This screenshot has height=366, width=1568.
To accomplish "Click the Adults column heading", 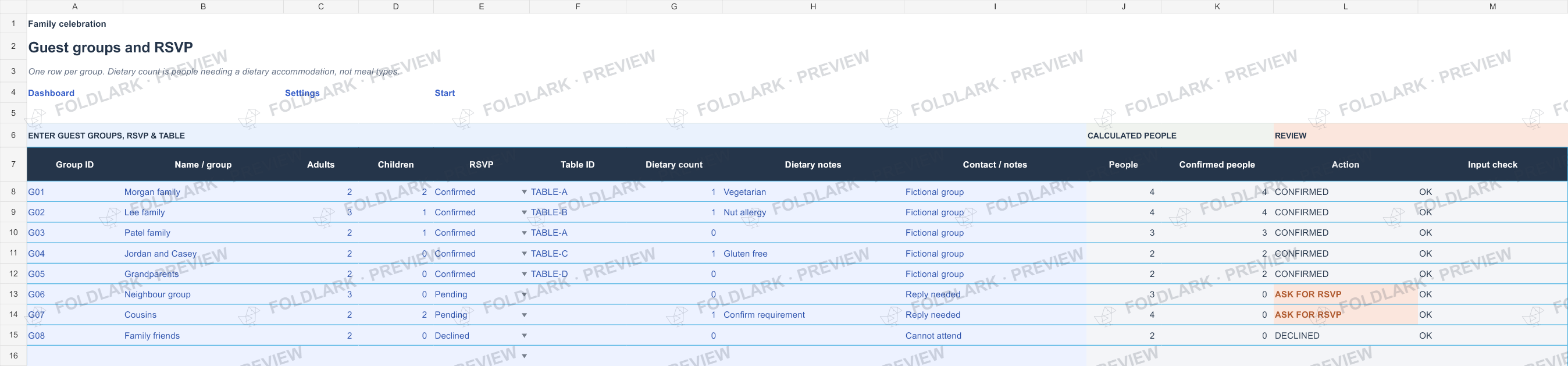I will tap(321, 165).
